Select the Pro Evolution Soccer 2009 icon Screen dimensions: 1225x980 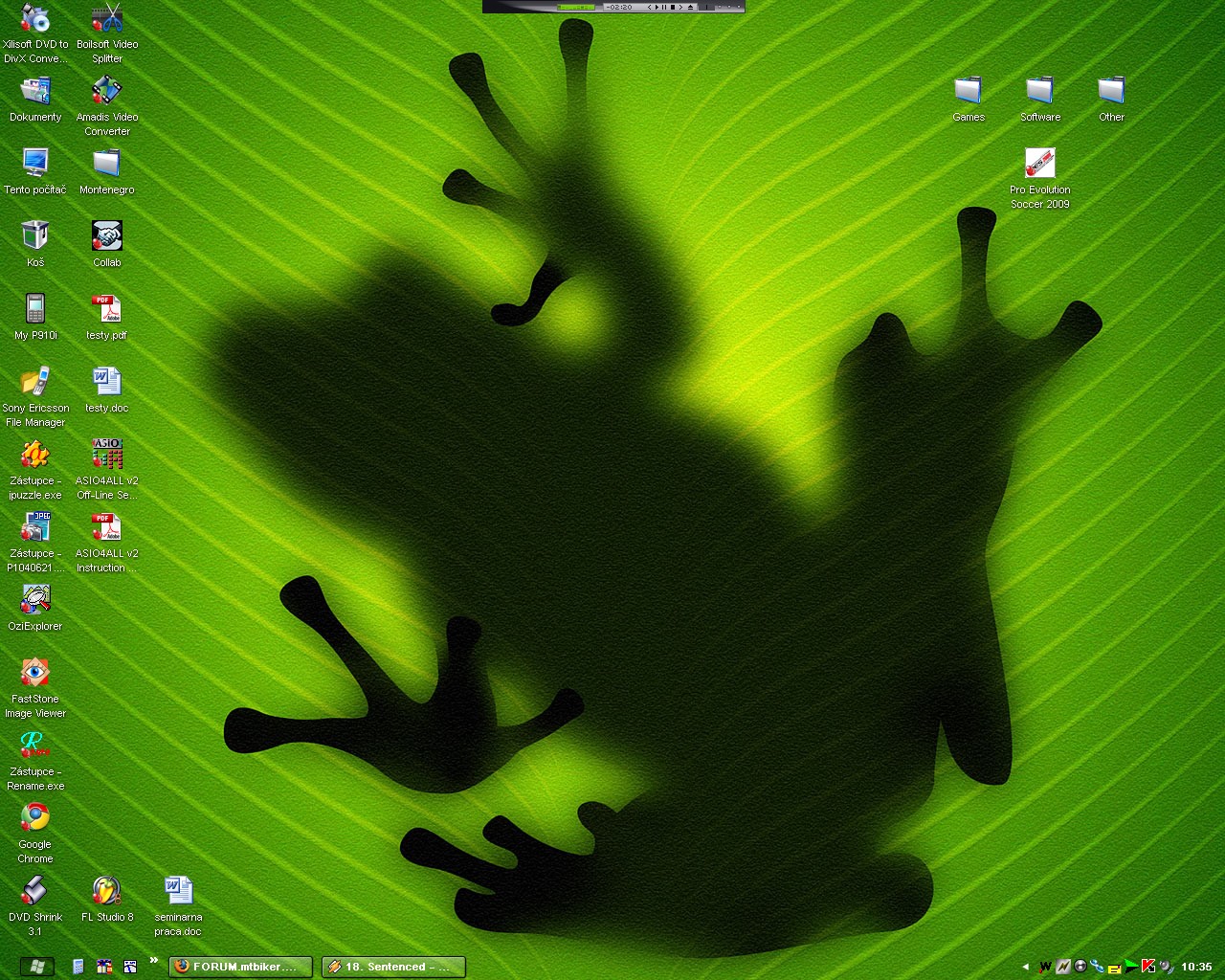pyautogui.click(x=1039, y=165)
